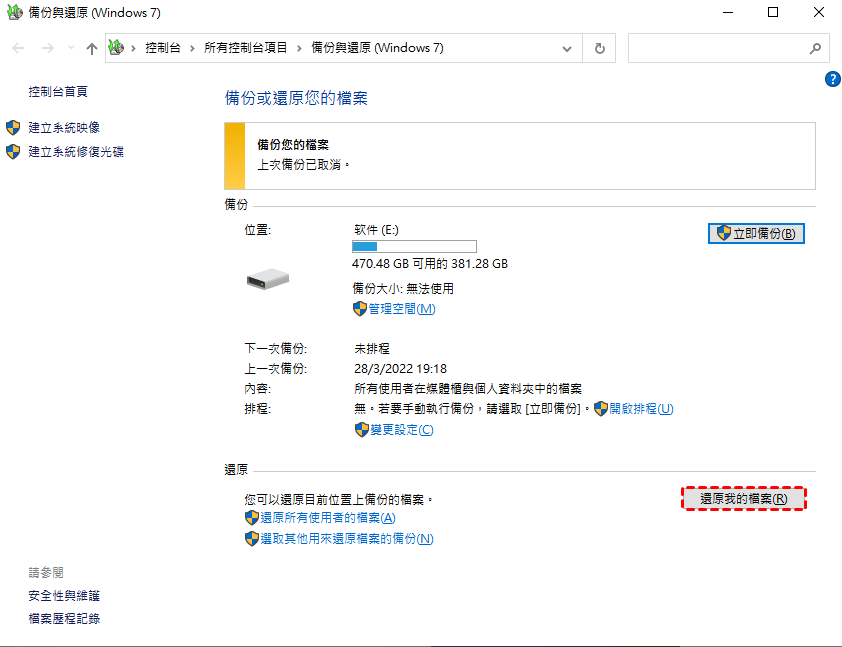Viewport: 842px width, 647px height.
Task: Minimize the Backup and Restore window
Action: [x=728, y=12]
